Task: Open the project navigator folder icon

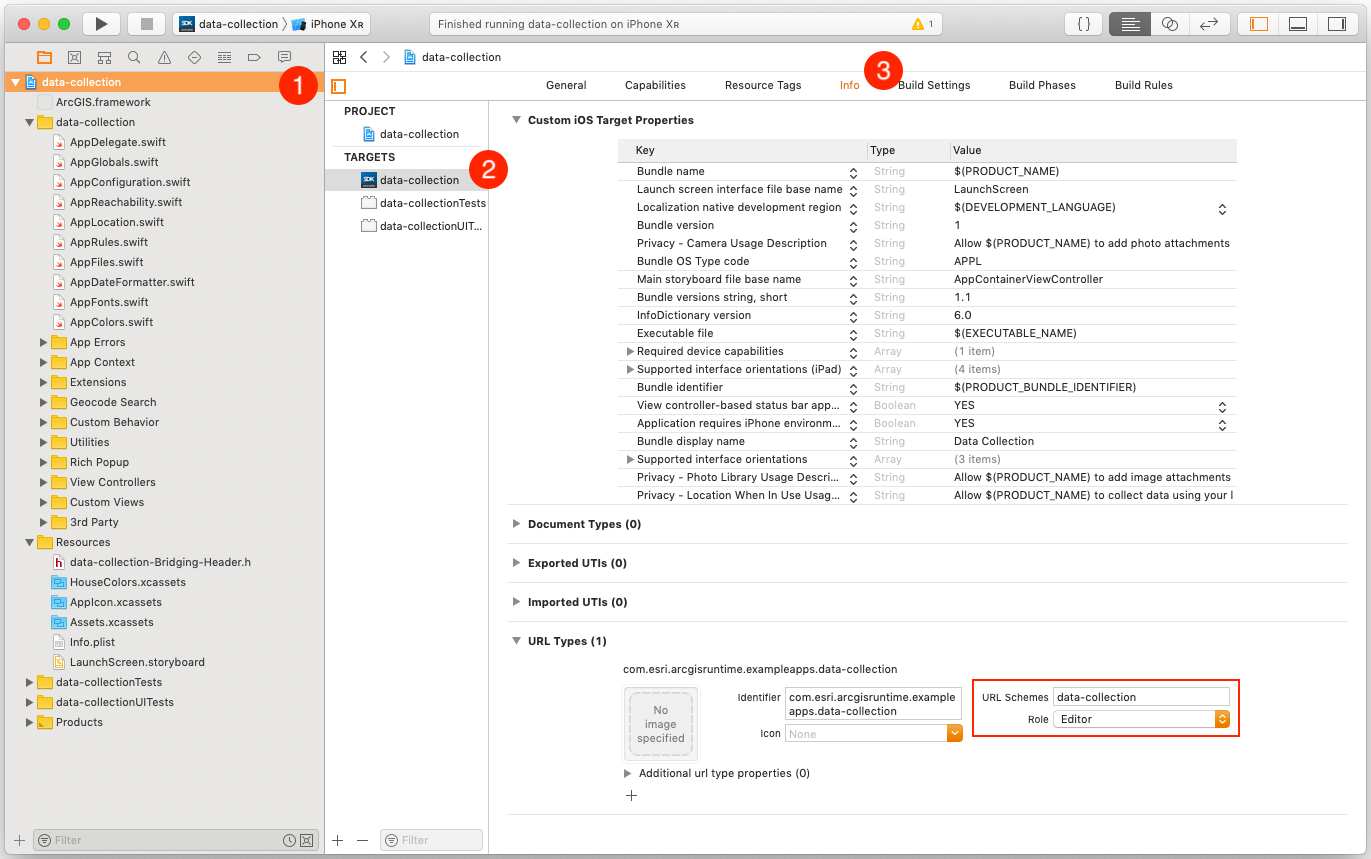Action: [44, 57]
